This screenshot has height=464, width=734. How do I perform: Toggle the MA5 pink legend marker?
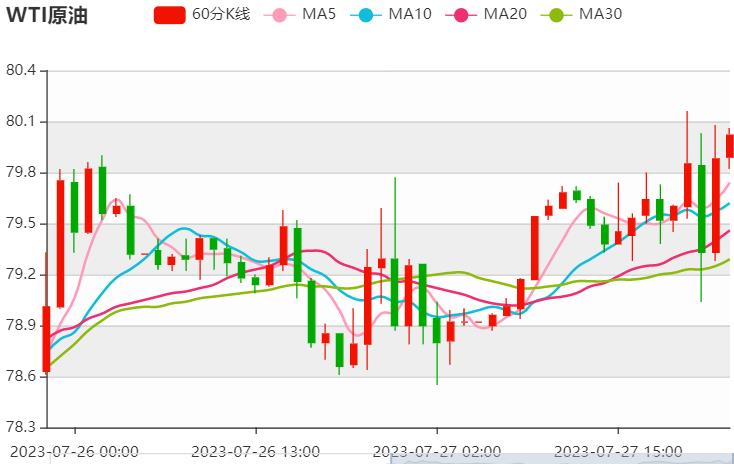[x=278, y=15]
